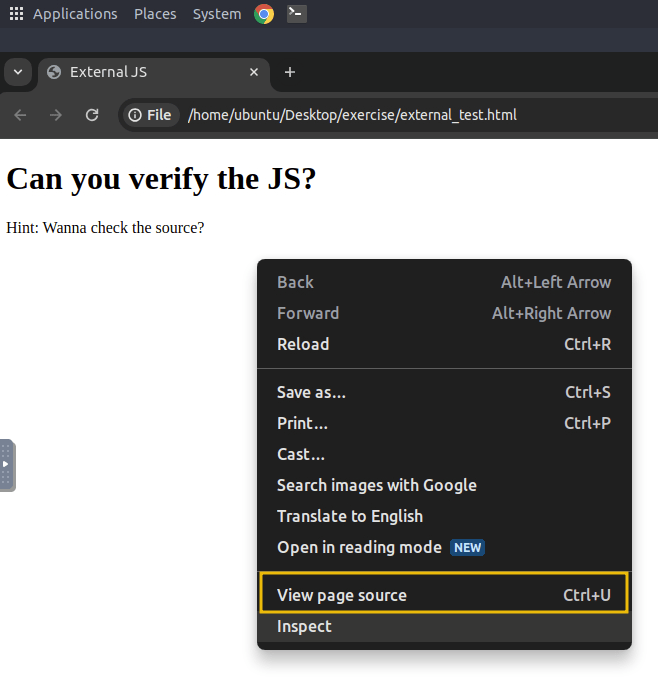This screenshot has height=679, width=658.
Task: Click the browser forward arrow
Action: [x=56, y=115]
